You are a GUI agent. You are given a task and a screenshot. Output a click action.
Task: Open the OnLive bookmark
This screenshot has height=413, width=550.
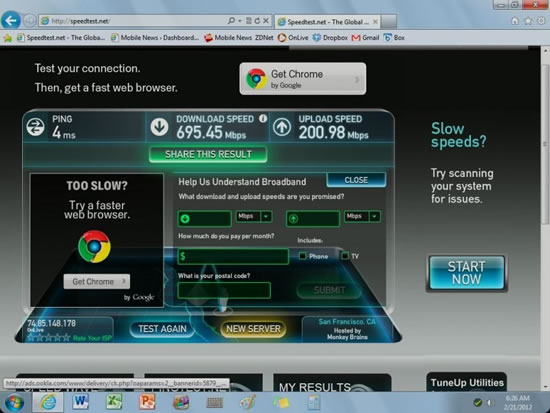[293, 38]
